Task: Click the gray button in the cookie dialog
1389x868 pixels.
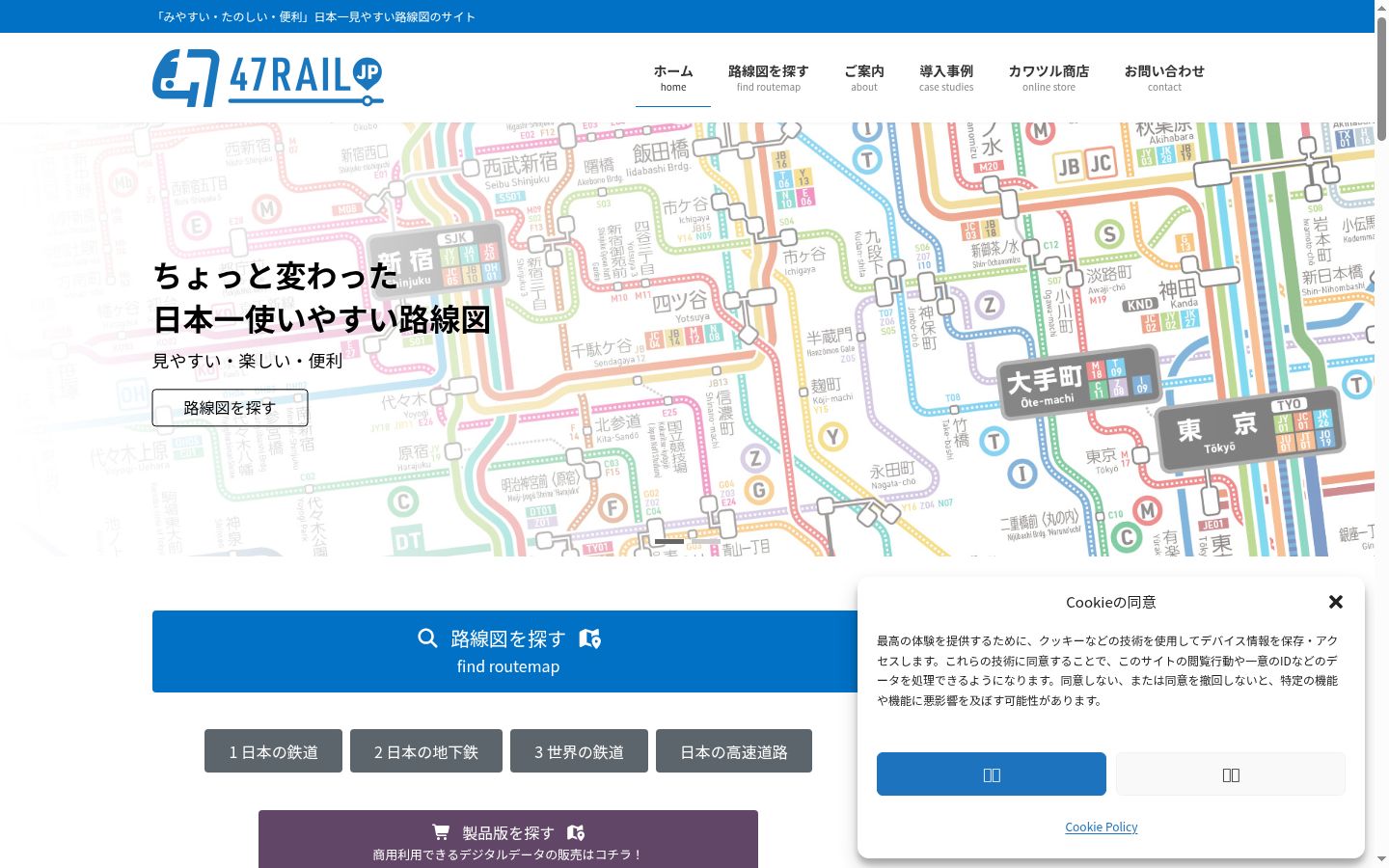Action: tap(1231, 774)
